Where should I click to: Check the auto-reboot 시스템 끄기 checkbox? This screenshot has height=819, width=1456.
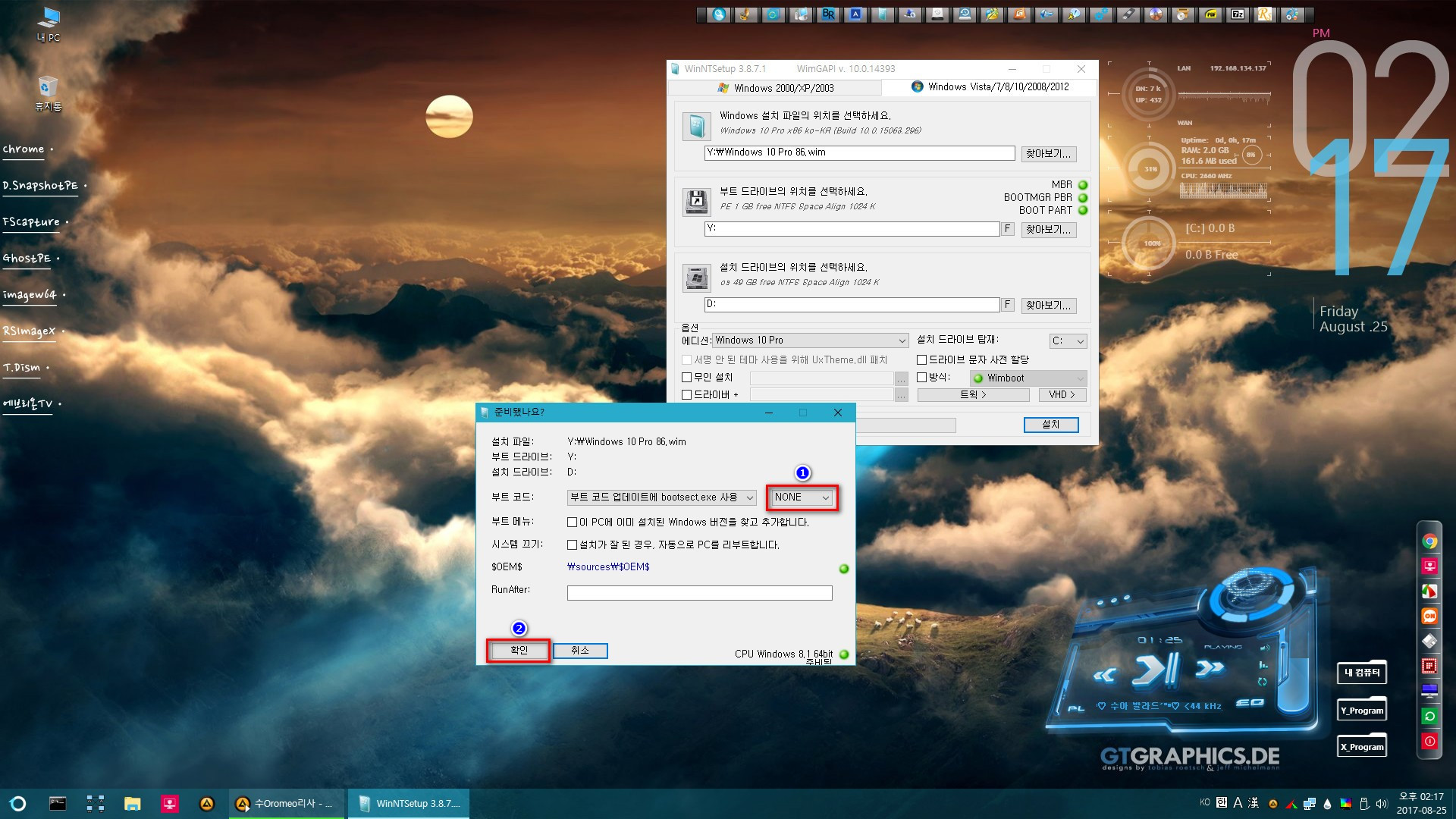[572, 545]
